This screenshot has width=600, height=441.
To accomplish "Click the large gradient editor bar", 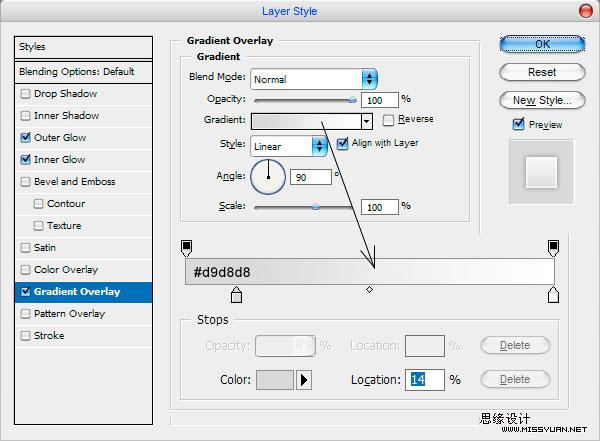I will click(x=370, y=272).
